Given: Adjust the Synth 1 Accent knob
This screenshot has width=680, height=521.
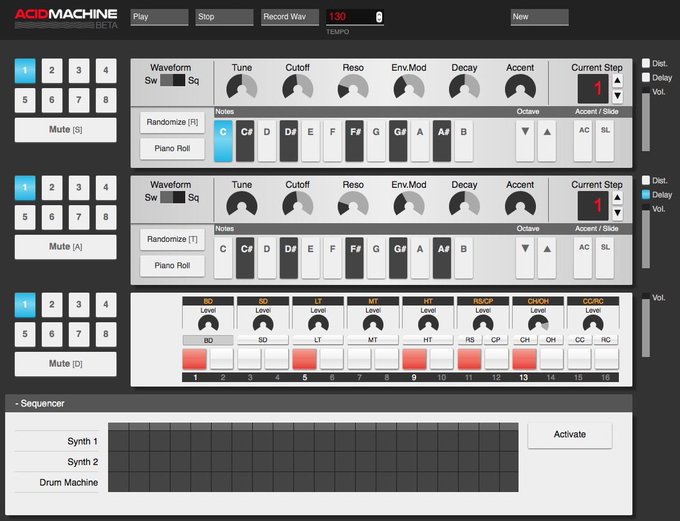Looking at the screenshot, I should click(520, 86).
